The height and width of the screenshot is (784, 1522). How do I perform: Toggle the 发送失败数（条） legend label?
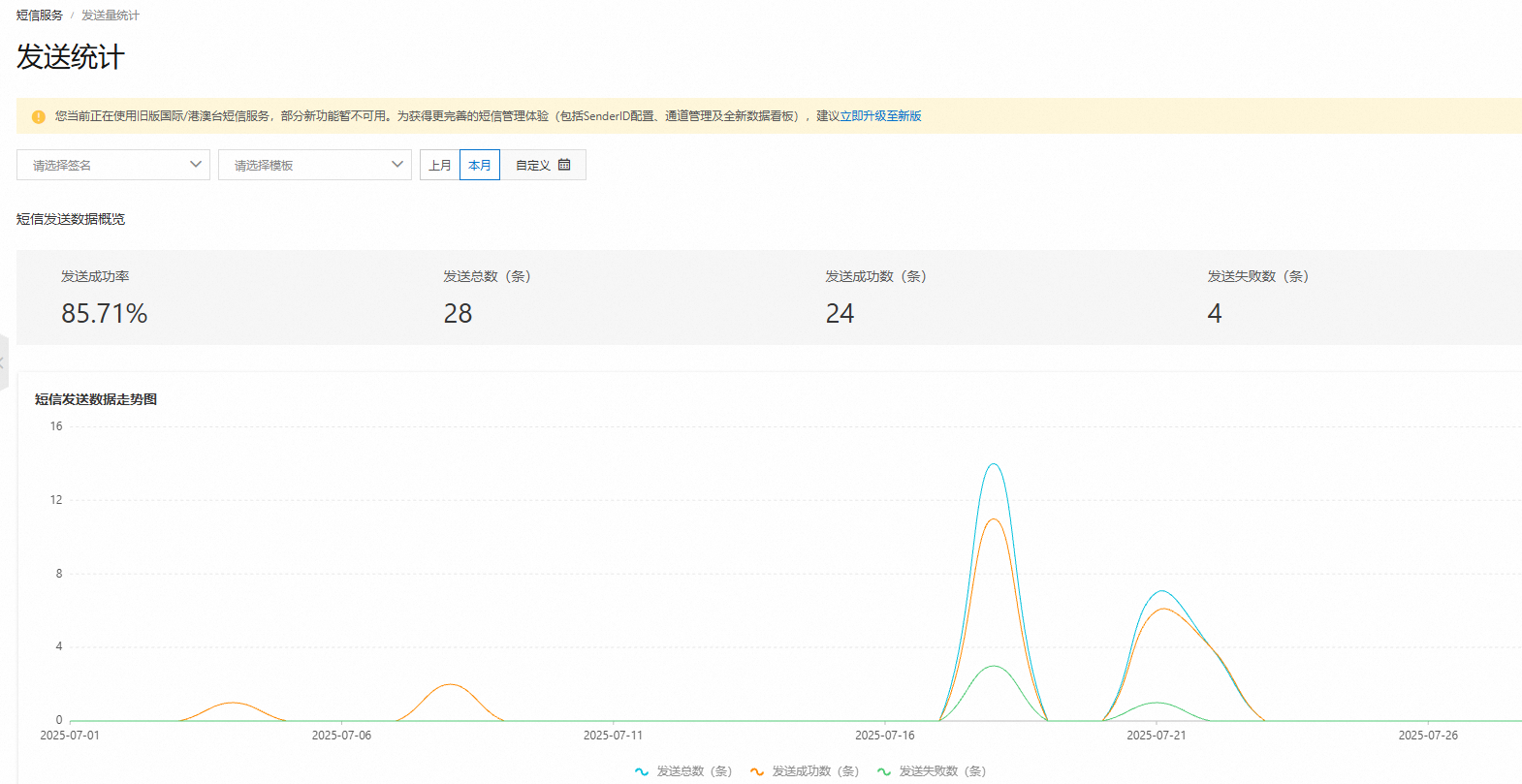click(942, 771)
